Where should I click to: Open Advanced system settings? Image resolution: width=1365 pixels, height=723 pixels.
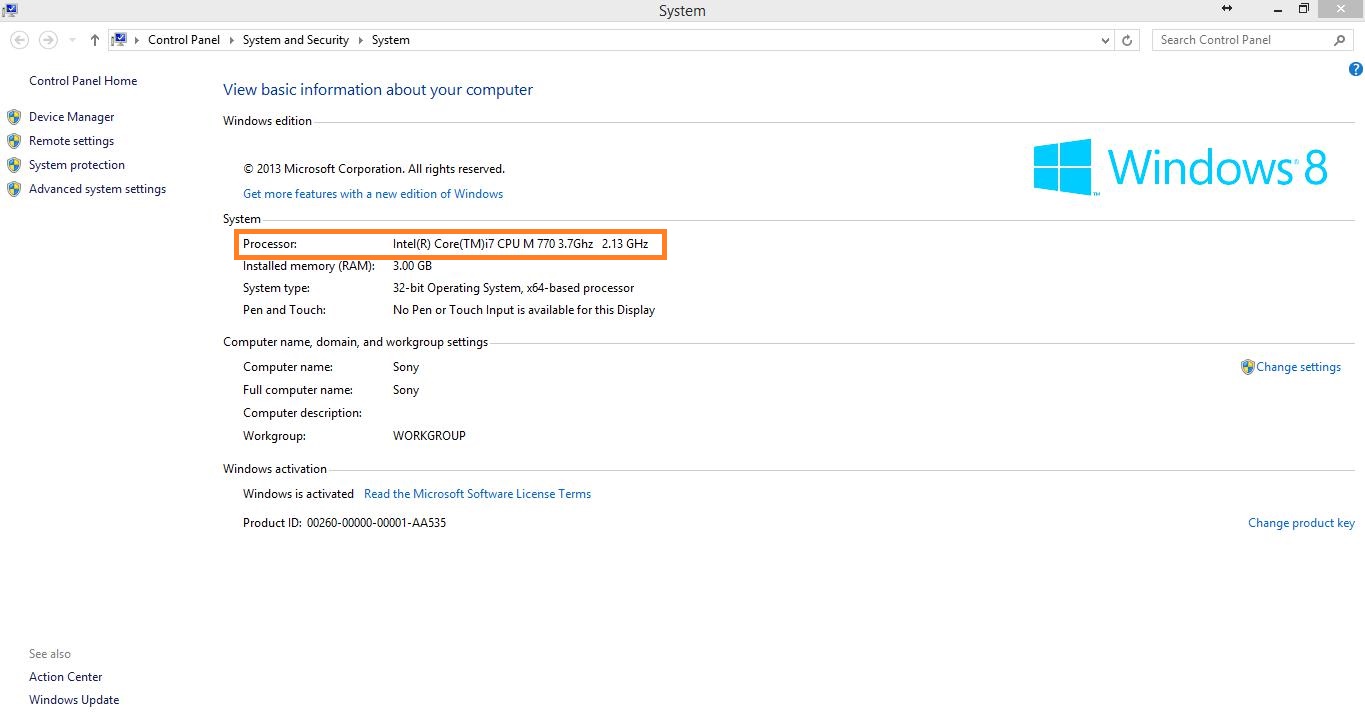click(x=97, y=189)
